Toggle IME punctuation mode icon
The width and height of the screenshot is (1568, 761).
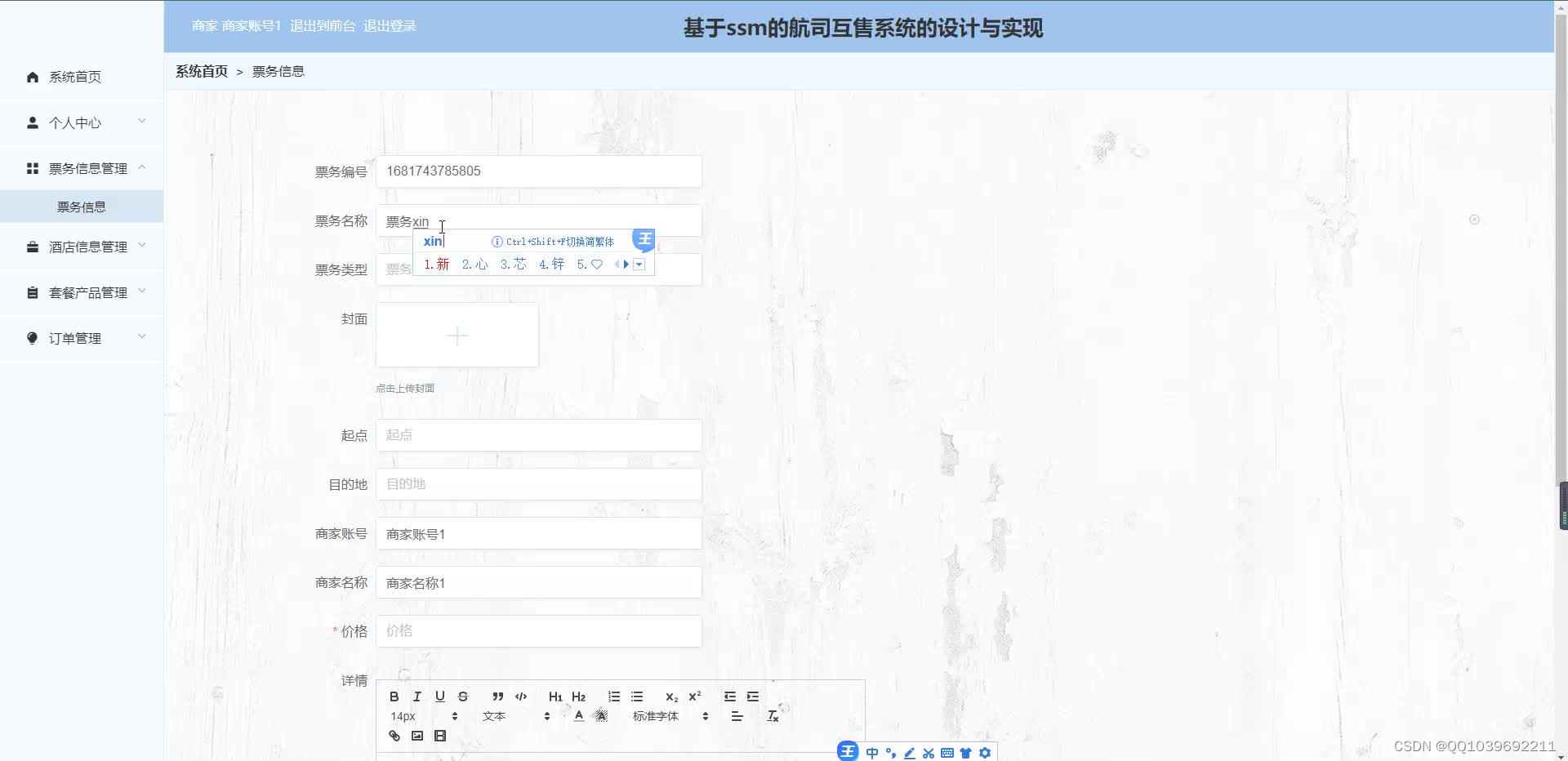coord(891,753)
